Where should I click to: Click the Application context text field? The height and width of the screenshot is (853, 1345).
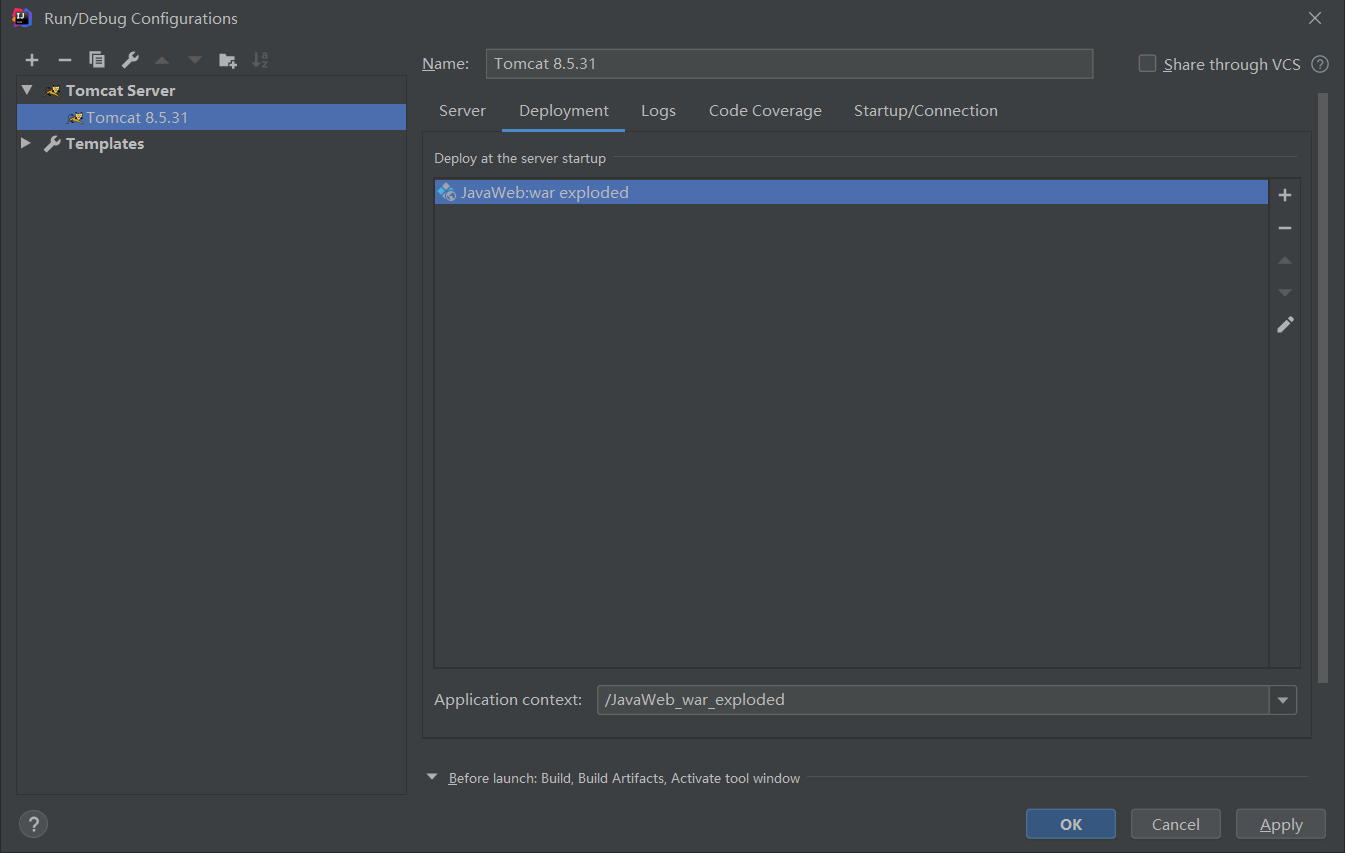coord(933,700)
